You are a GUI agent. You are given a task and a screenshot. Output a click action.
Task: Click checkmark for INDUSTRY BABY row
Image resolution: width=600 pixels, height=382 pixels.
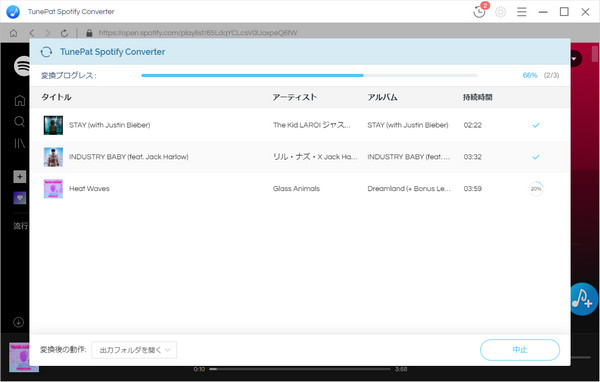point(536,157)
